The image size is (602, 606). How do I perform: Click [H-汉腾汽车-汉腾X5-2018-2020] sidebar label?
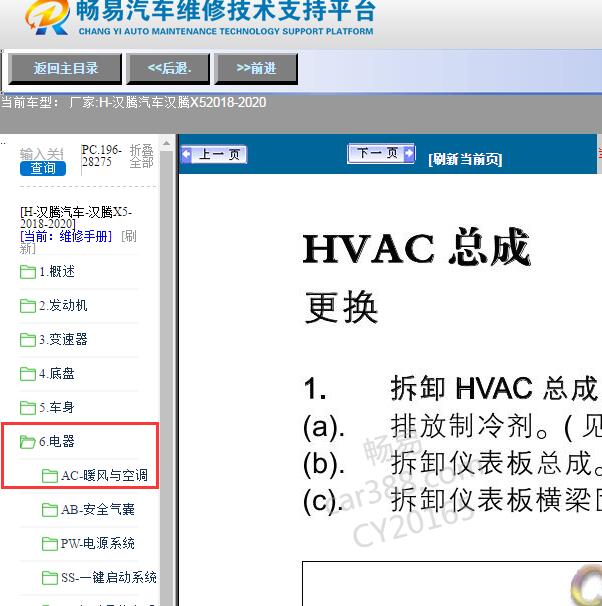[76, 218]
